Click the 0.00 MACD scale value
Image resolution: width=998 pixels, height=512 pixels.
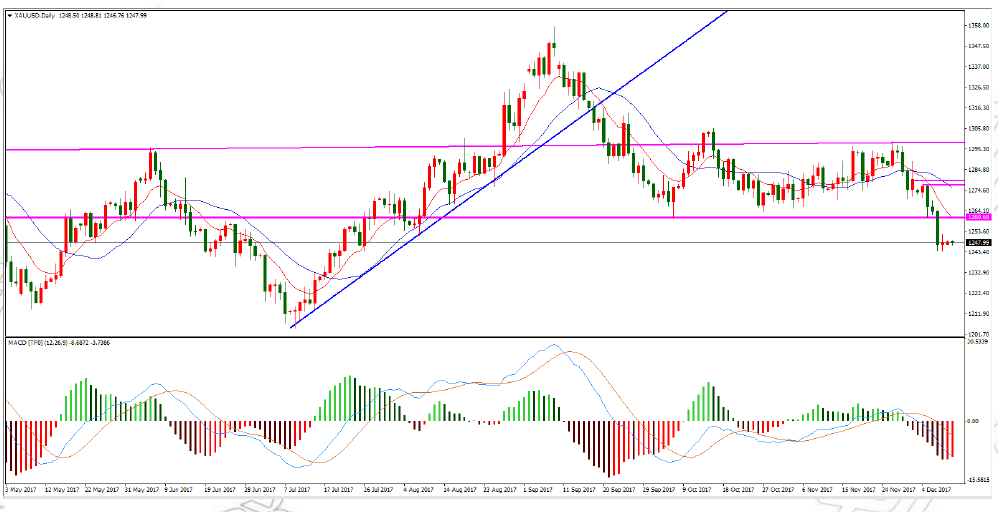pos(973,421)
